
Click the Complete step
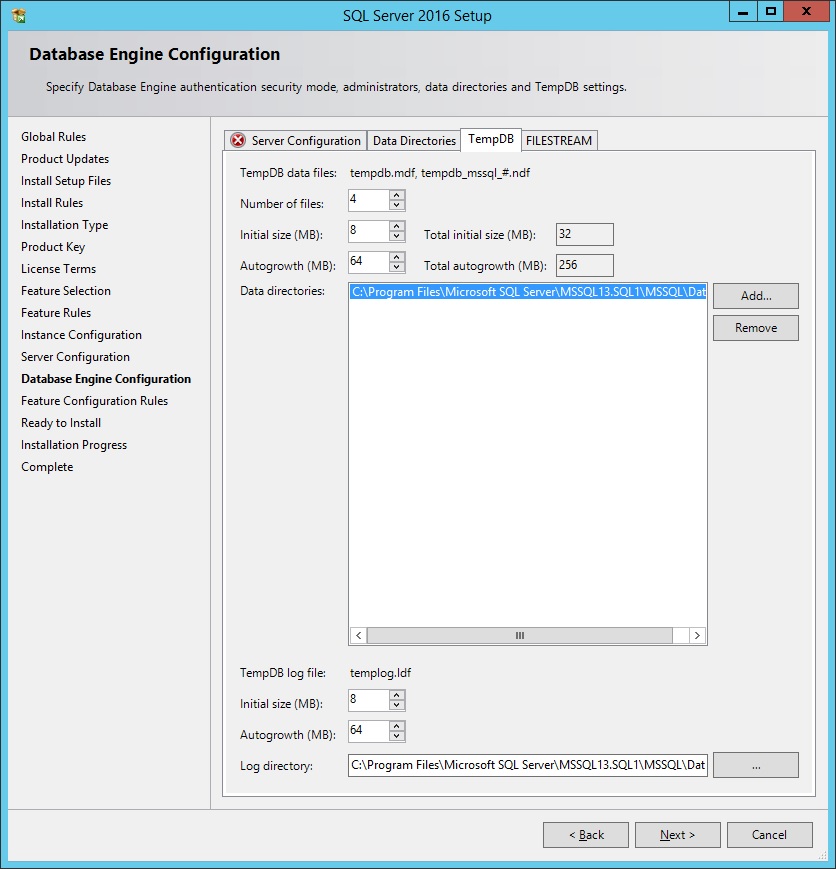47,467
